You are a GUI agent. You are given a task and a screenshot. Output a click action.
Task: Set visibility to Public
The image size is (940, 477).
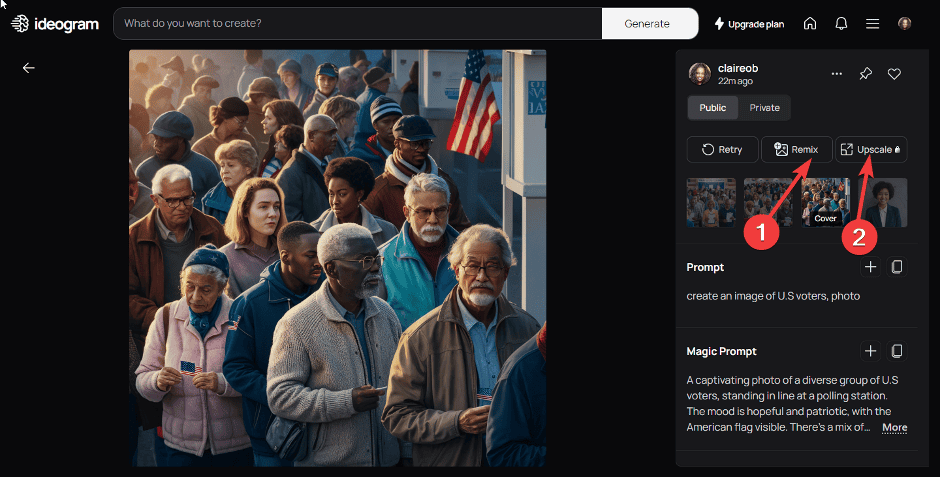pos(712,108)
